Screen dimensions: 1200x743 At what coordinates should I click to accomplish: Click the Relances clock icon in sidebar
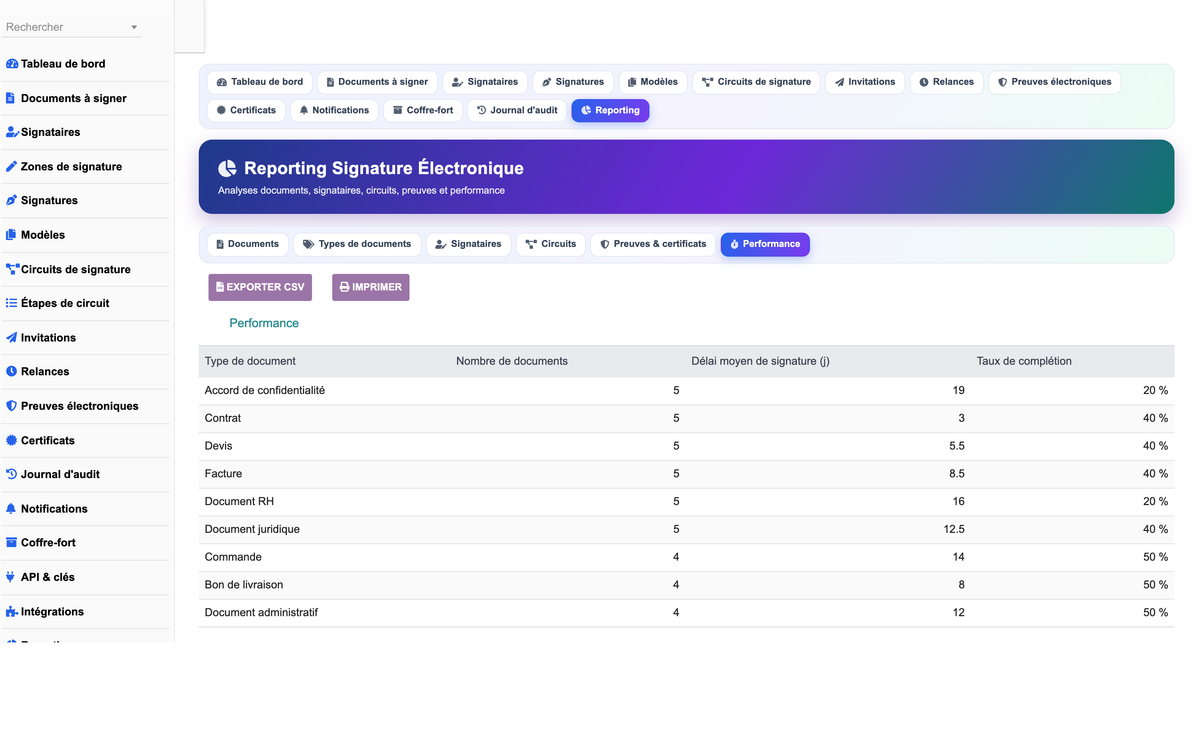(x=12, y=372)
